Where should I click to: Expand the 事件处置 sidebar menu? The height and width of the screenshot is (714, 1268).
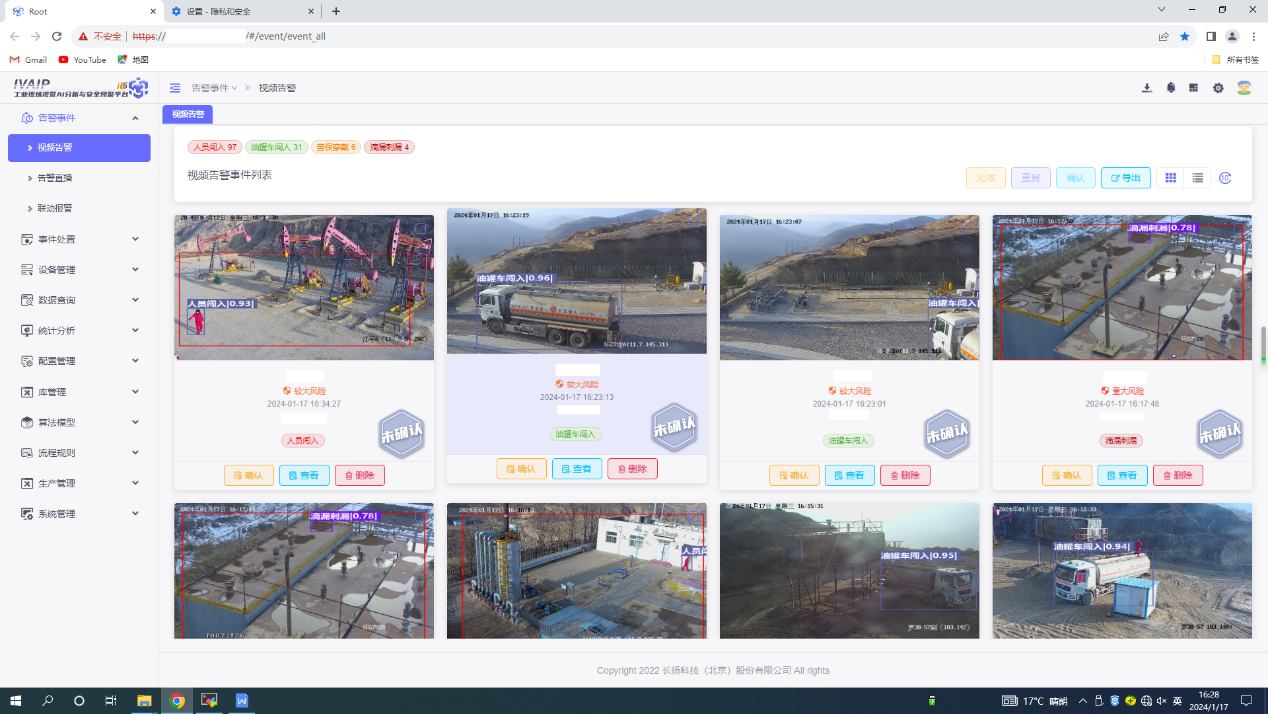[x=80, y=239]
